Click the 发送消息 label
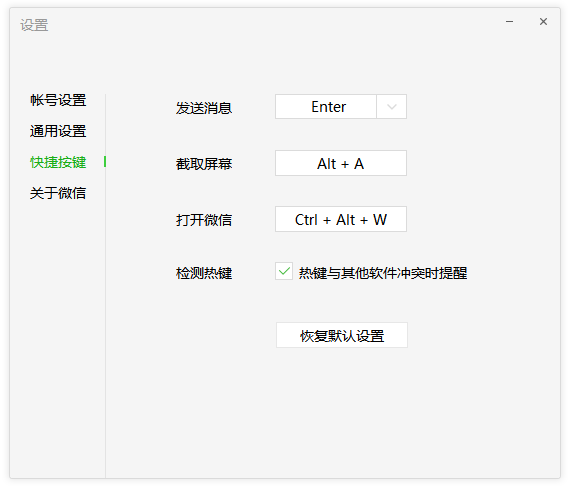Viewport: 582px width, 493px height. [204, 108]
